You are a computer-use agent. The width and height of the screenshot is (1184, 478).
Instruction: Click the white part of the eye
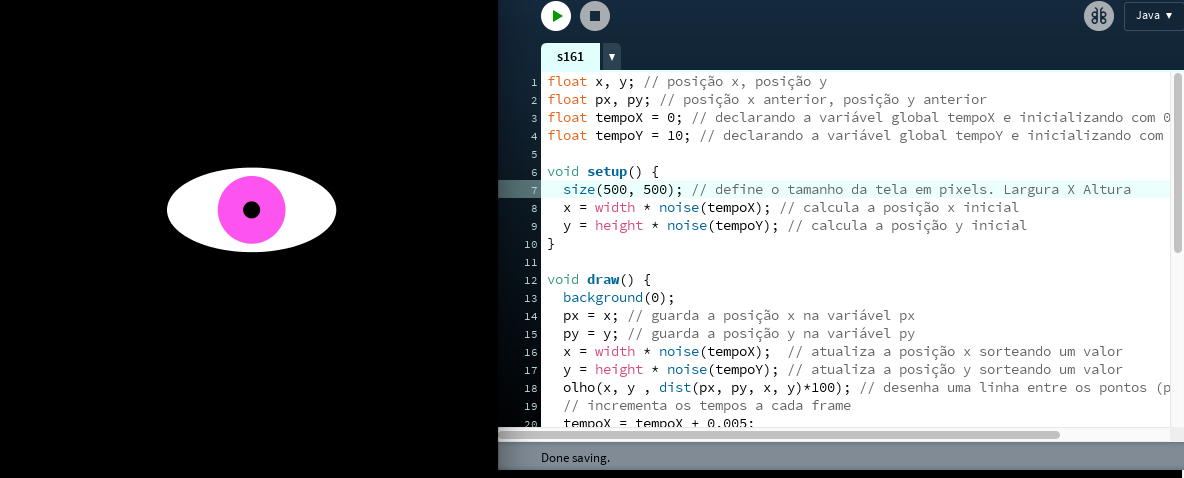pyautogui.click(x=305, y=210)
